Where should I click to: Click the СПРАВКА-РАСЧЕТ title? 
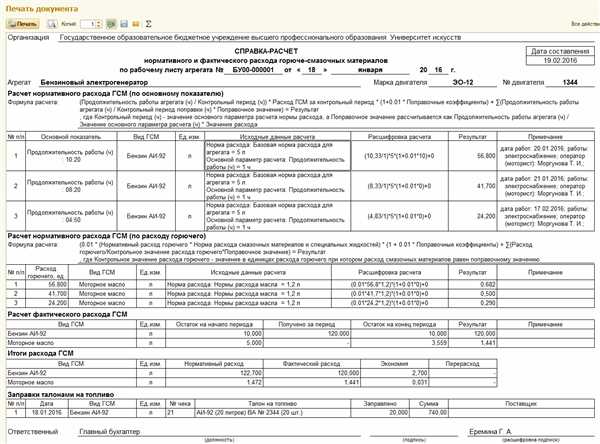[266, 51]
